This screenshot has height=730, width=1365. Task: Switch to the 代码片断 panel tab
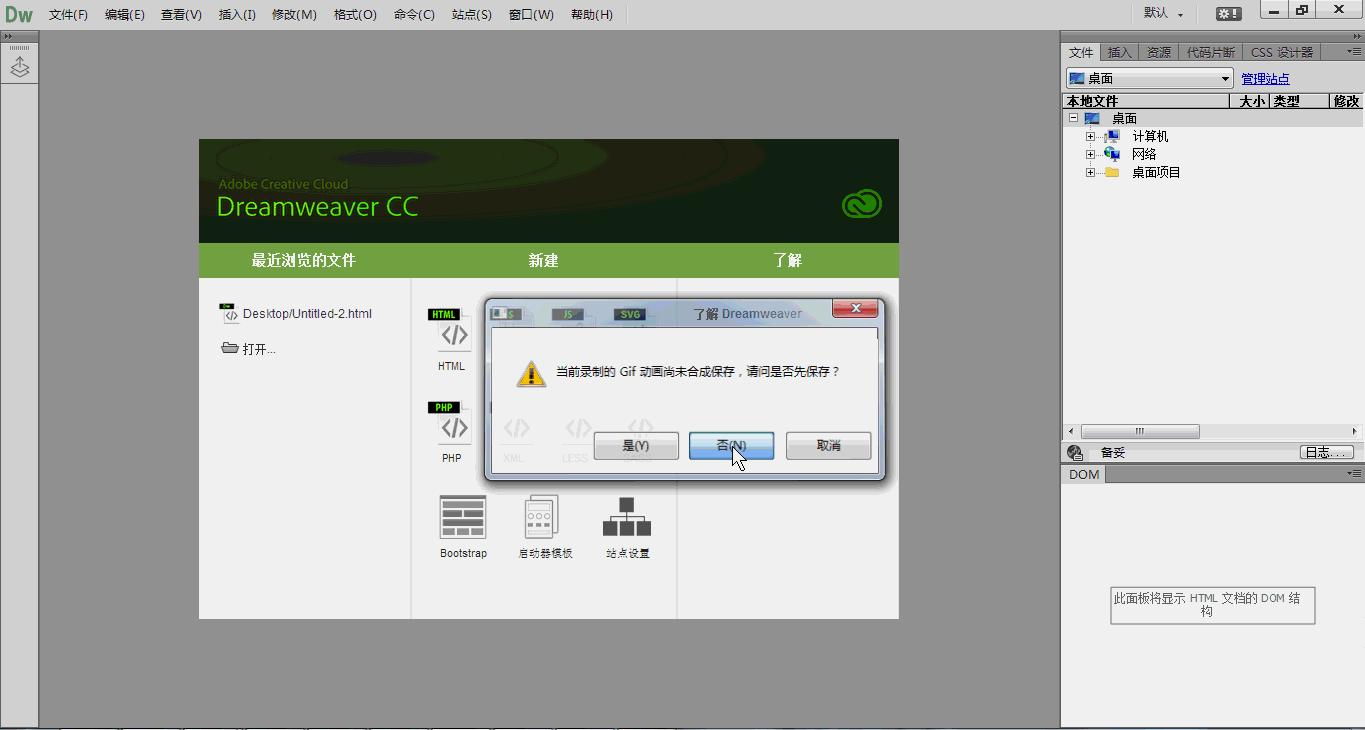(x=1210, y=52)
